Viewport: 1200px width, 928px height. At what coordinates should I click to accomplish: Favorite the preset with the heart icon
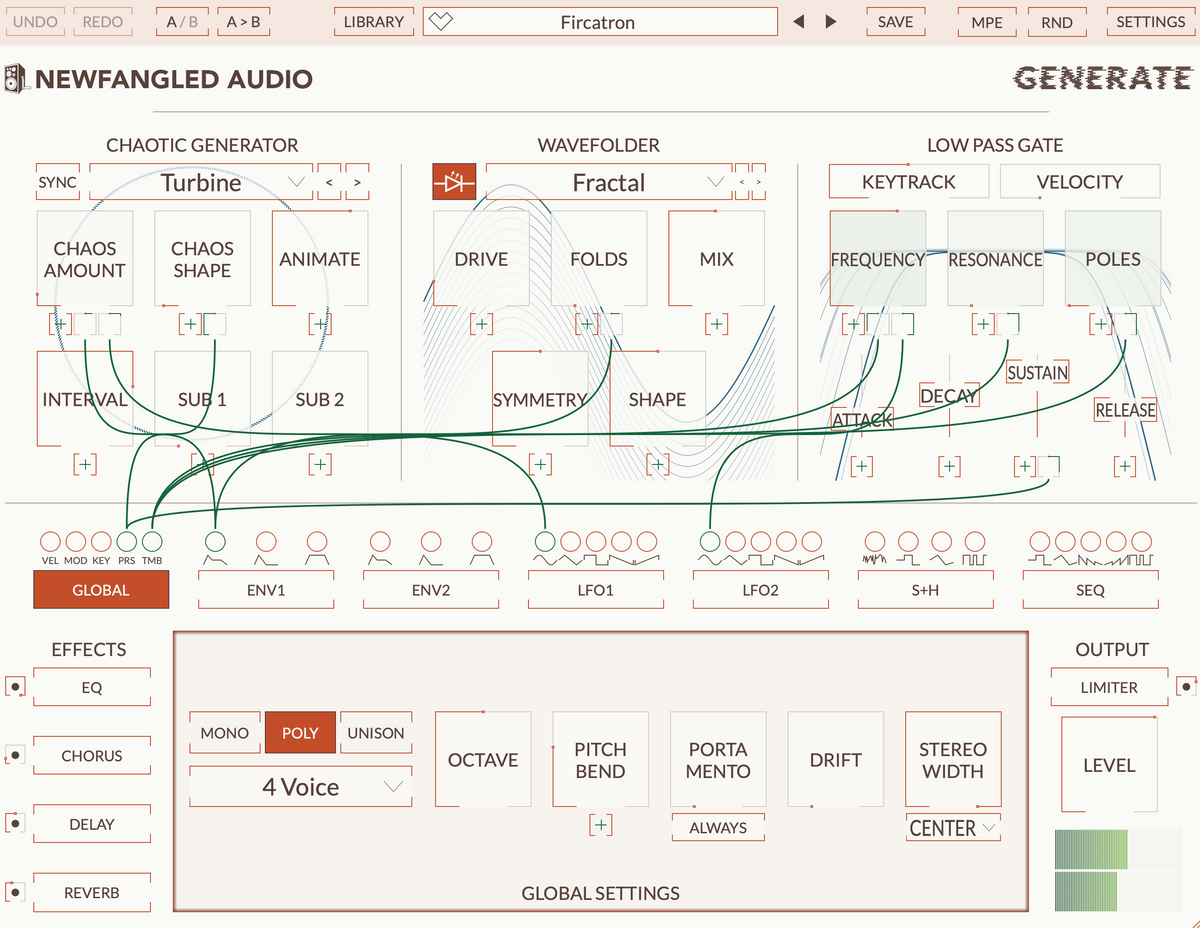[442, 22]
